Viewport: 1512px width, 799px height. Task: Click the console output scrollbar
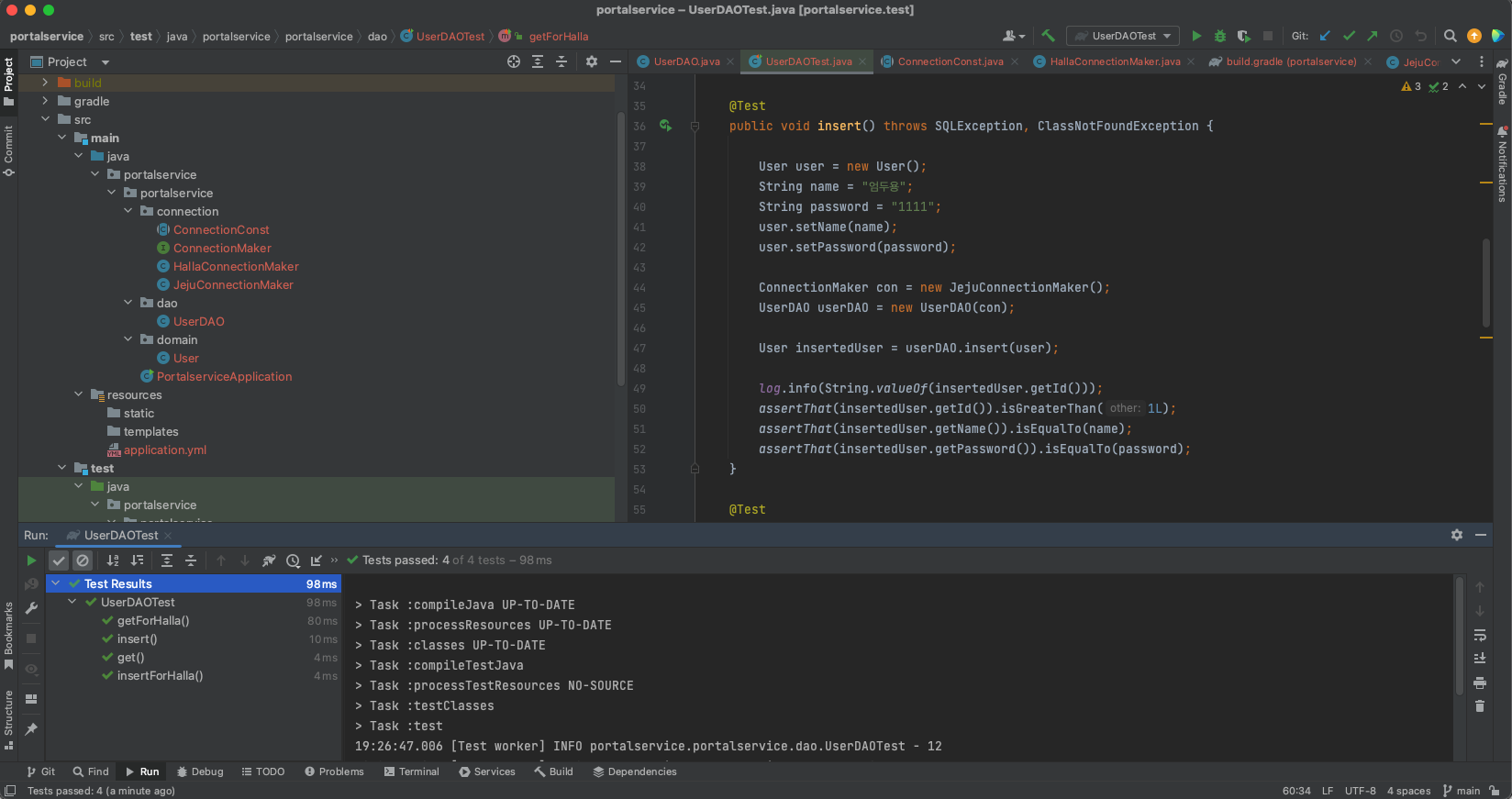(1460, 635)
